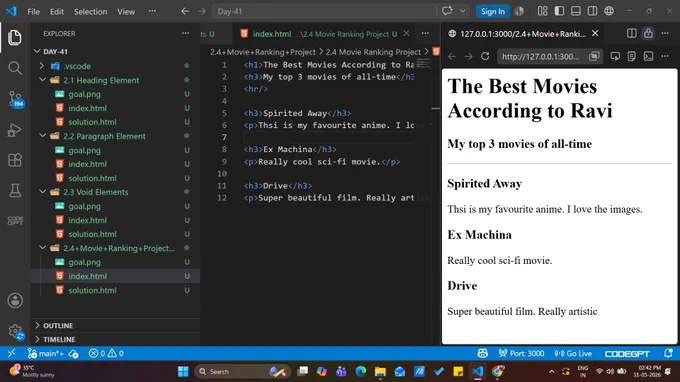Click Go Live in status bar
This screenshot has width=680, height=382.
point(573,353)
